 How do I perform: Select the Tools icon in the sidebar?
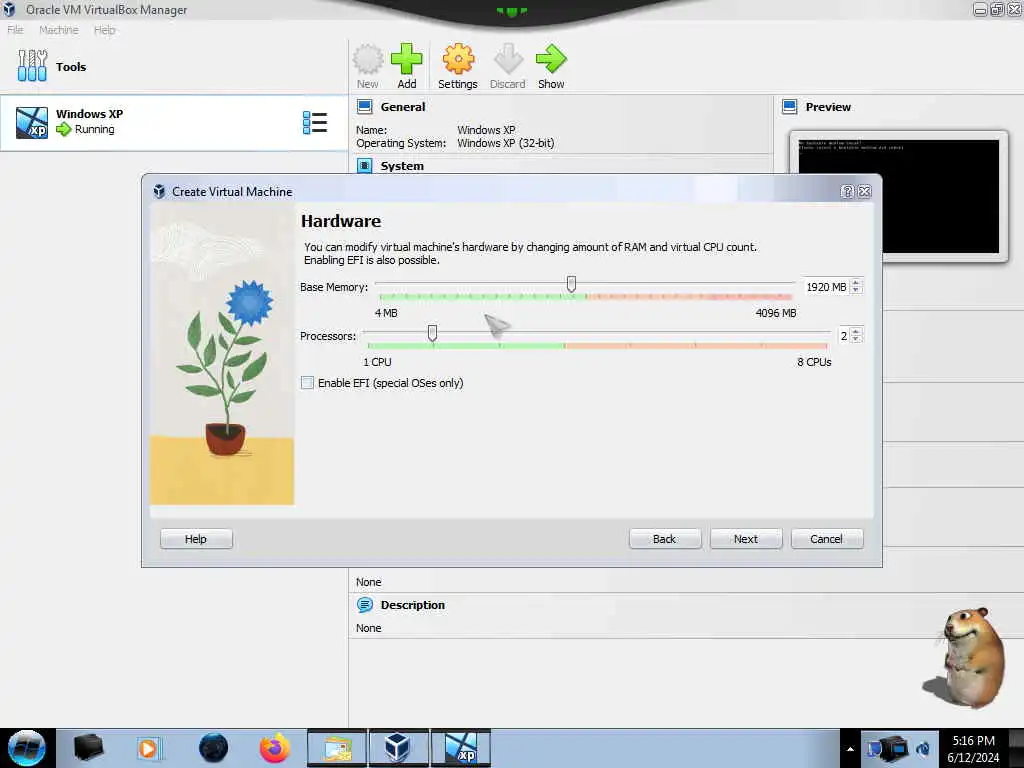(x=32, y=66)
